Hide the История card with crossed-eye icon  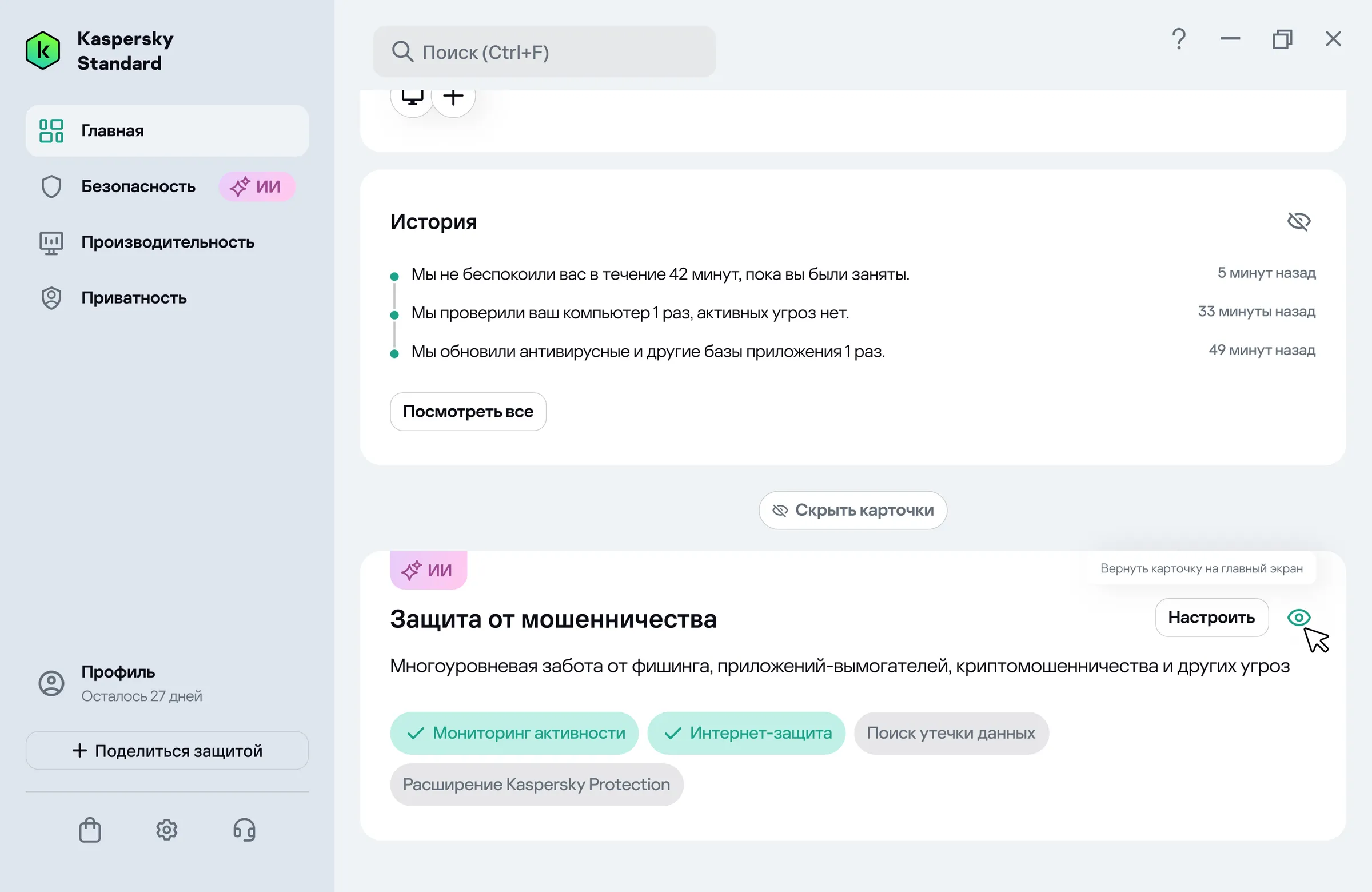pos(1299,221)
